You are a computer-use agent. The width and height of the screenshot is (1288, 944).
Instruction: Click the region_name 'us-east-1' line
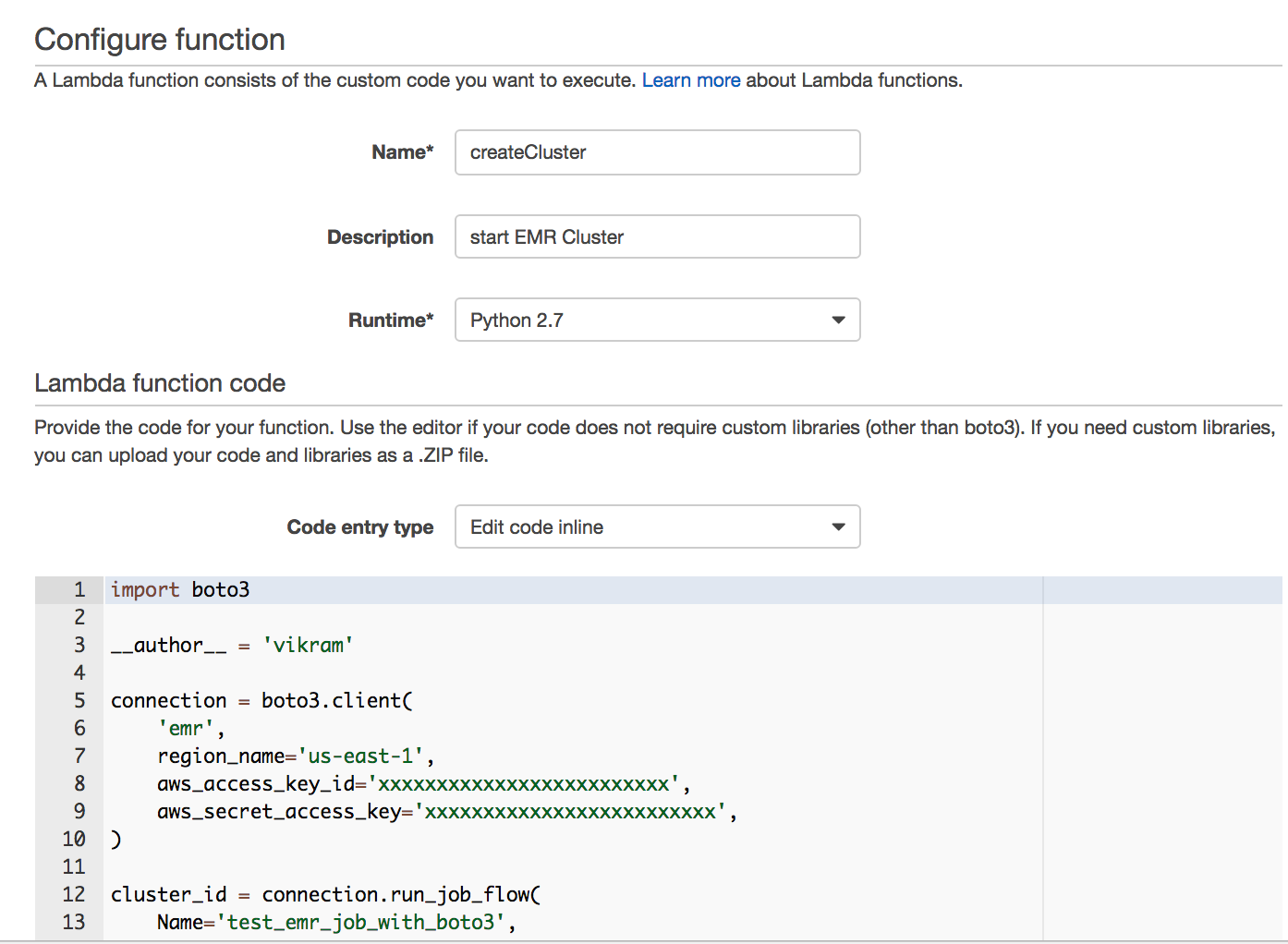pos(296,756)
